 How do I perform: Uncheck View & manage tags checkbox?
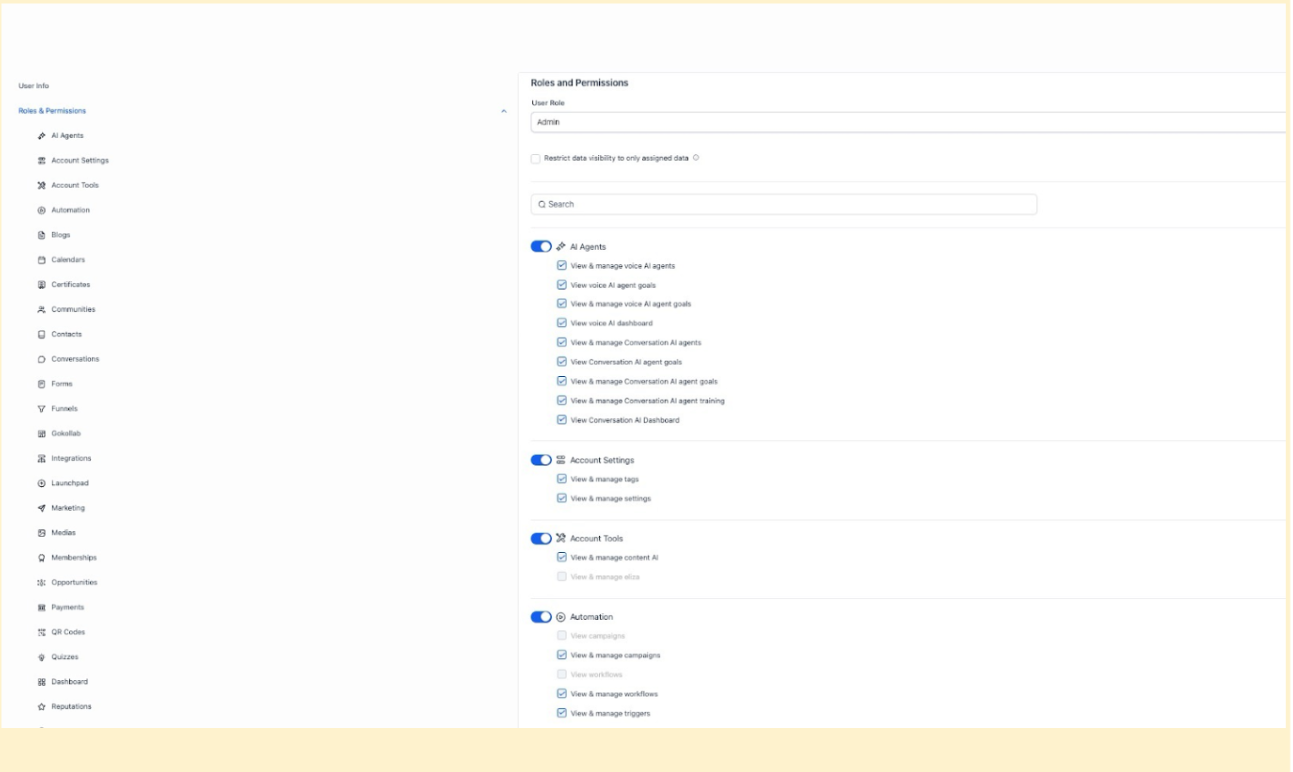pyautogui.click(x=562, y=479)
